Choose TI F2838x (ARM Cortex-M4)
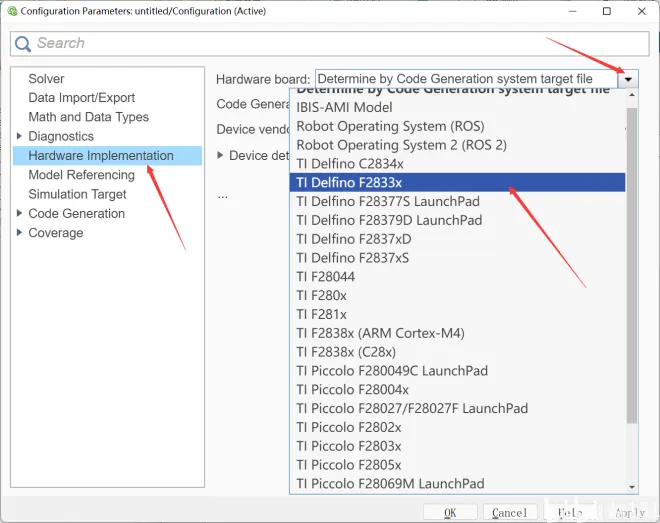This screenshot has width=660, height=523. click(x=458, y=333)
